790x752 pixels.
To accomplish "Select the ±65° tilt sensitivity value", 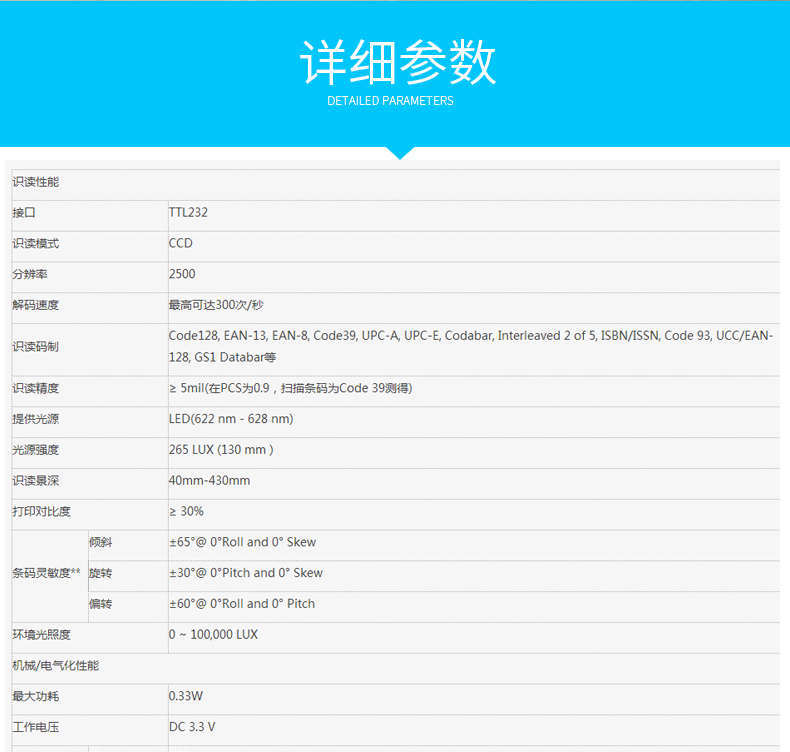I will point(242,542).
